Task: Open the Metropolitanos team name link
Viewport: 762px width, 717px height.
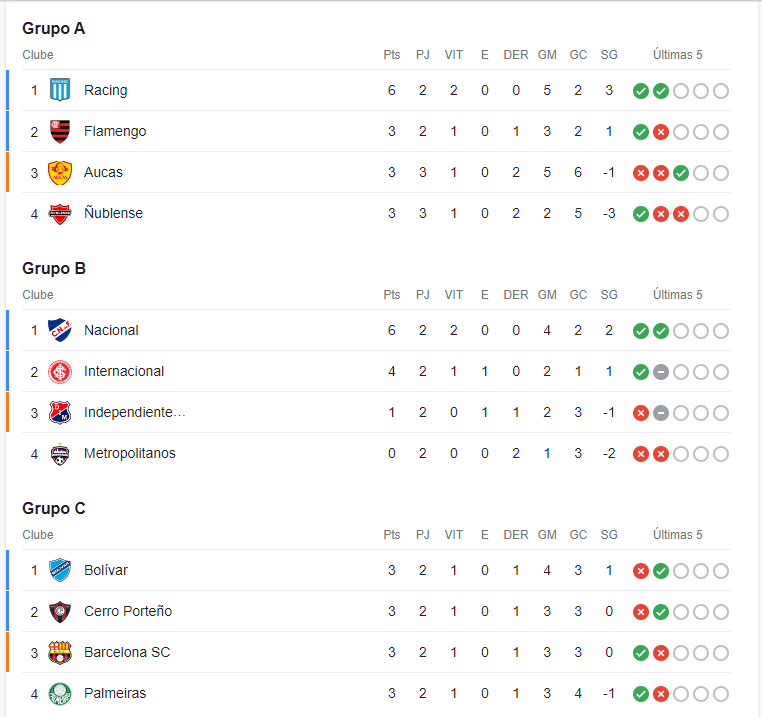Action: point(130,453)
